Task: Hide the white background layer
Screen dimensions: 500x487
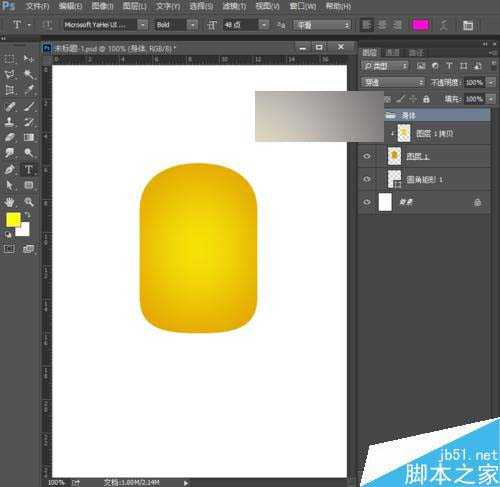Action: click(x=367, y=202)
